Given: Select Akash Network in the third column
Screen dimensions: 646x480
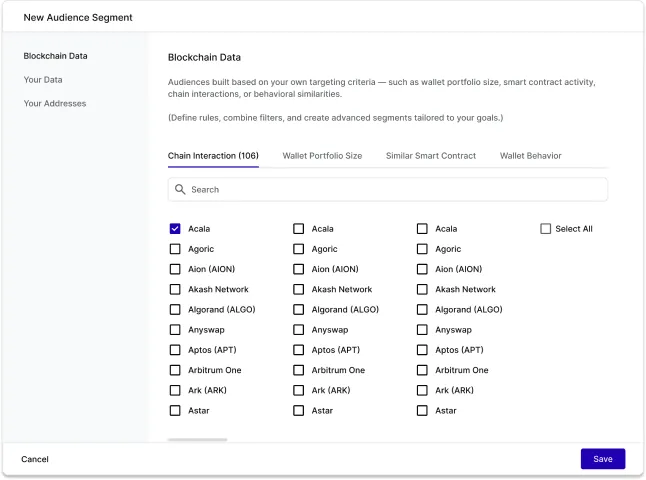Looking at the screenshot, I should pyautogui.click(x=422, y=289).
